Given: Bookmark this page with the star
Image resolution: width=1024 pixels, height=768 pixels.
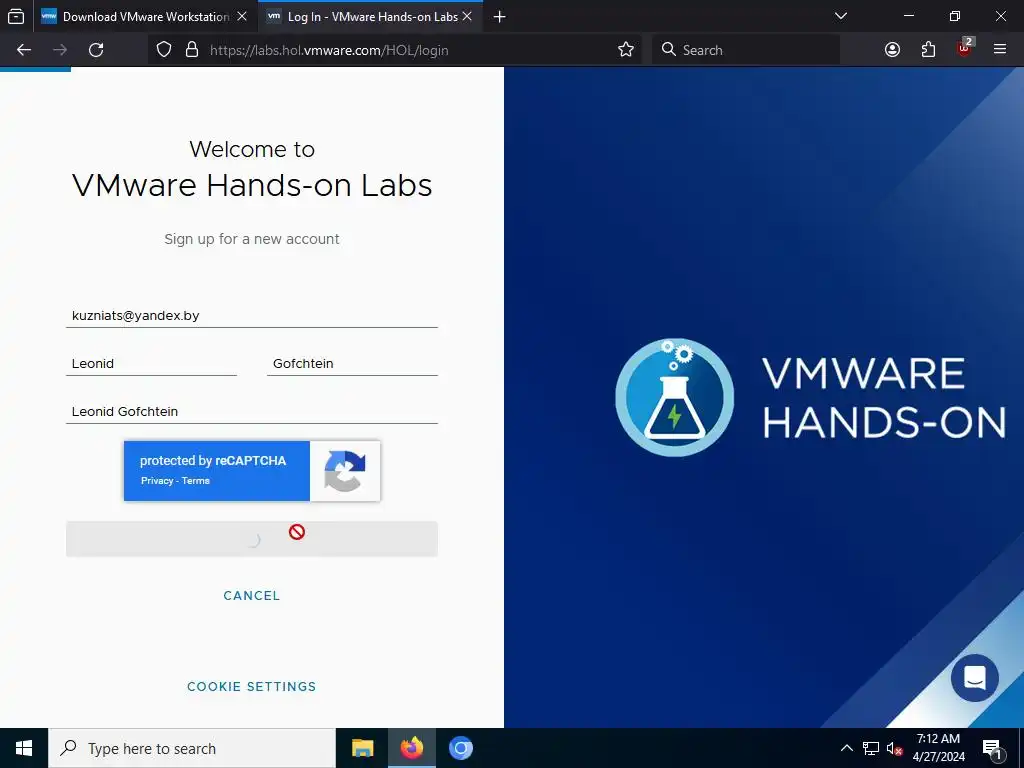Looking at the screenshot, I should pos(626,50).
